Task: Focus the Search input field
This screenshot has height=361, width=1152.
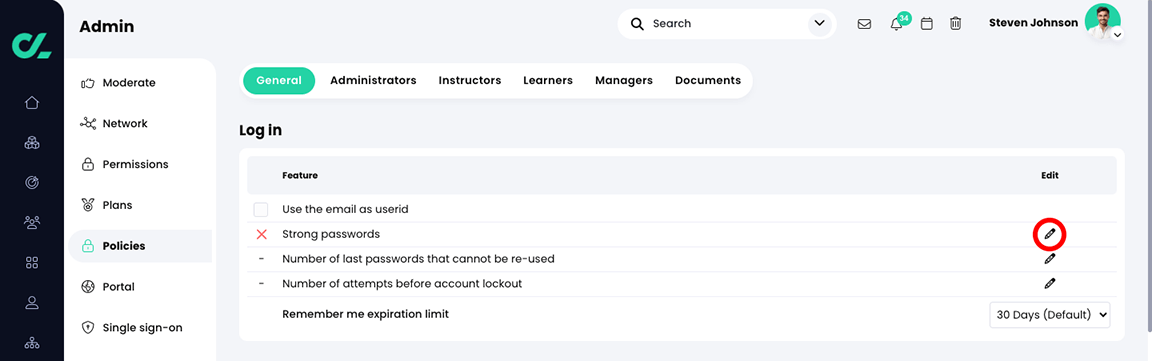Action: (x=727, y=24)
